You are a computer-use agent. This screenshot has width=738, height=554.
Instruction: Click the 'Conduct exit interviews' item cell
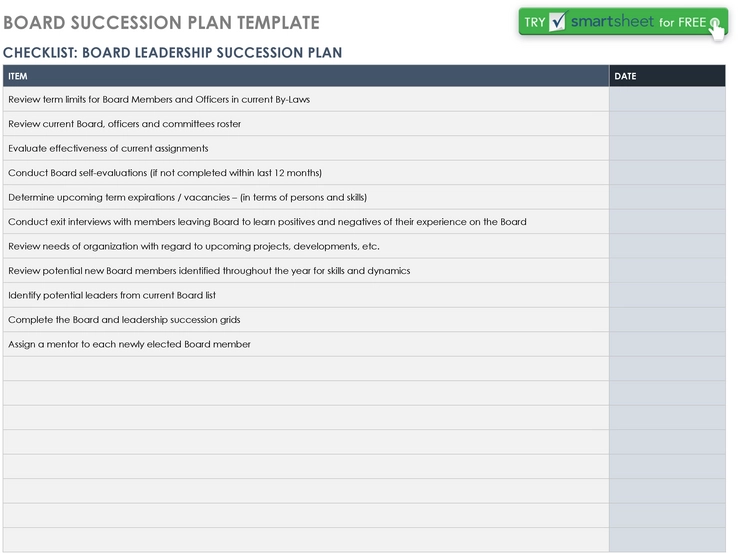pos(306,222)
